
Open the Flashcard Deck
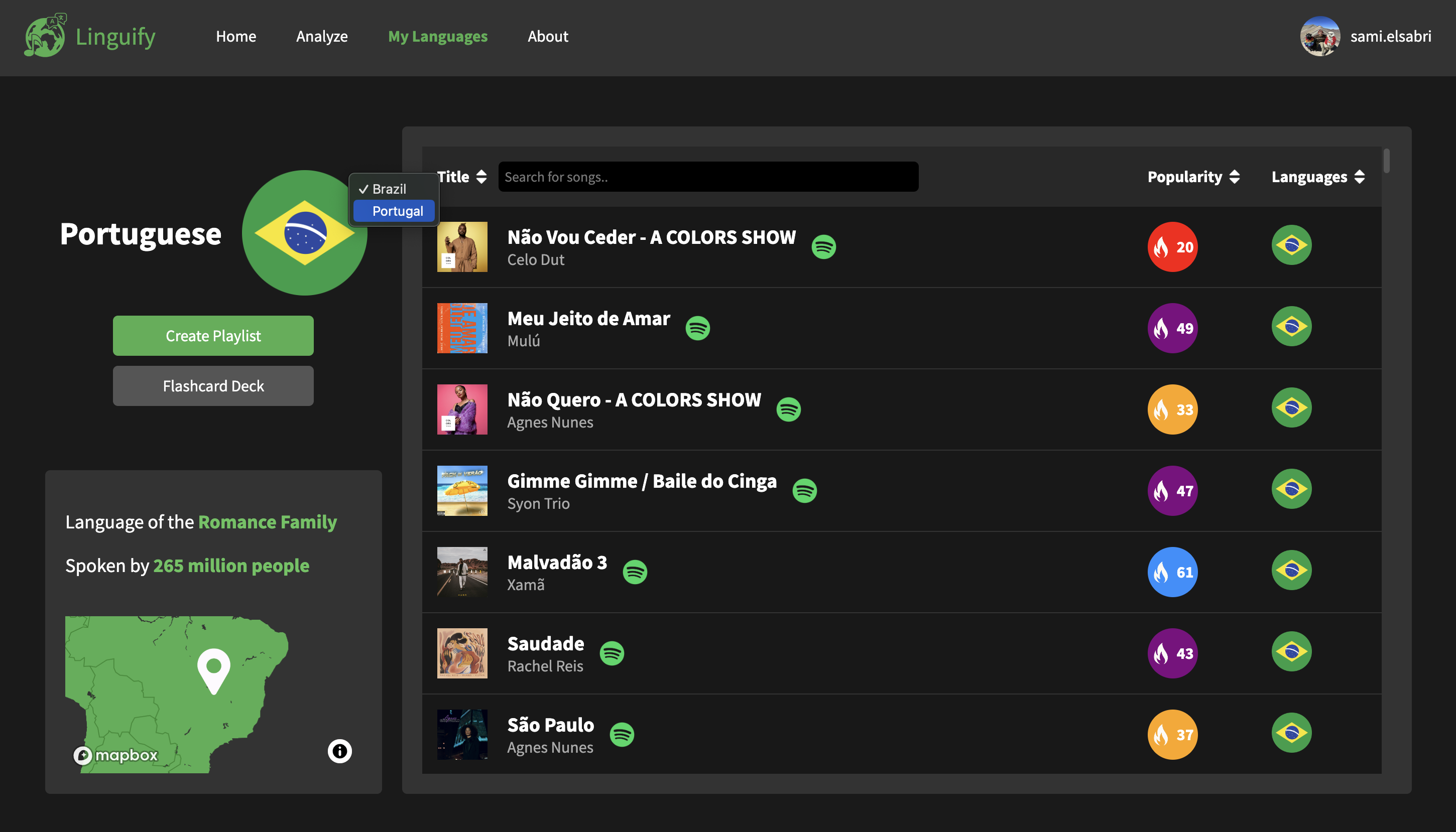pyautogui.click(x=213, y=386)
